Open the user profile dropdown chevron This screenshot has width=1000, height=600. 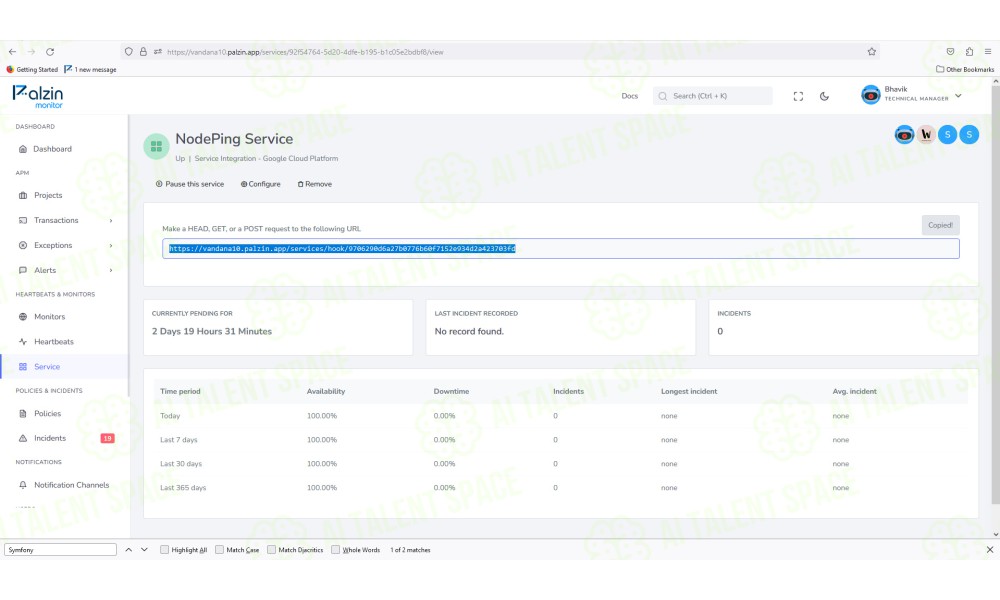pyautogui.click(x=958, y=96)
